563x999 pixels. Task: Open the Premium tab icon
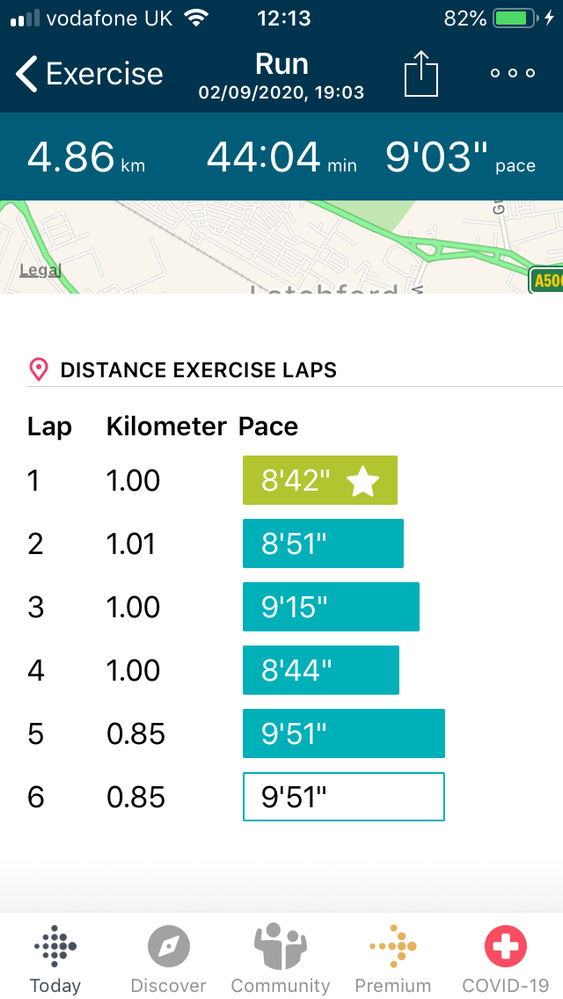point(393,946)
